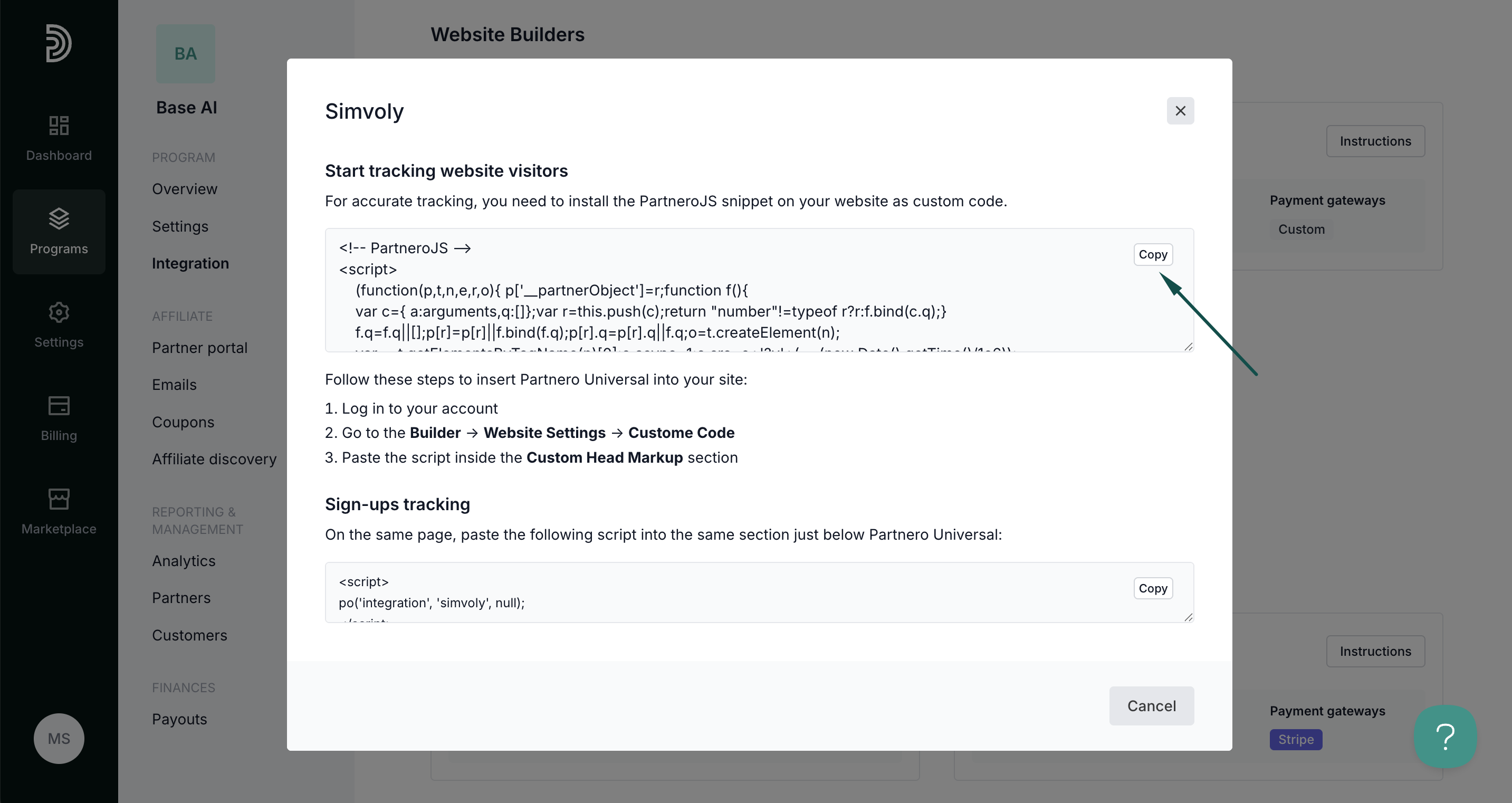Open the Overview menu item

click(x=184, y=189)
